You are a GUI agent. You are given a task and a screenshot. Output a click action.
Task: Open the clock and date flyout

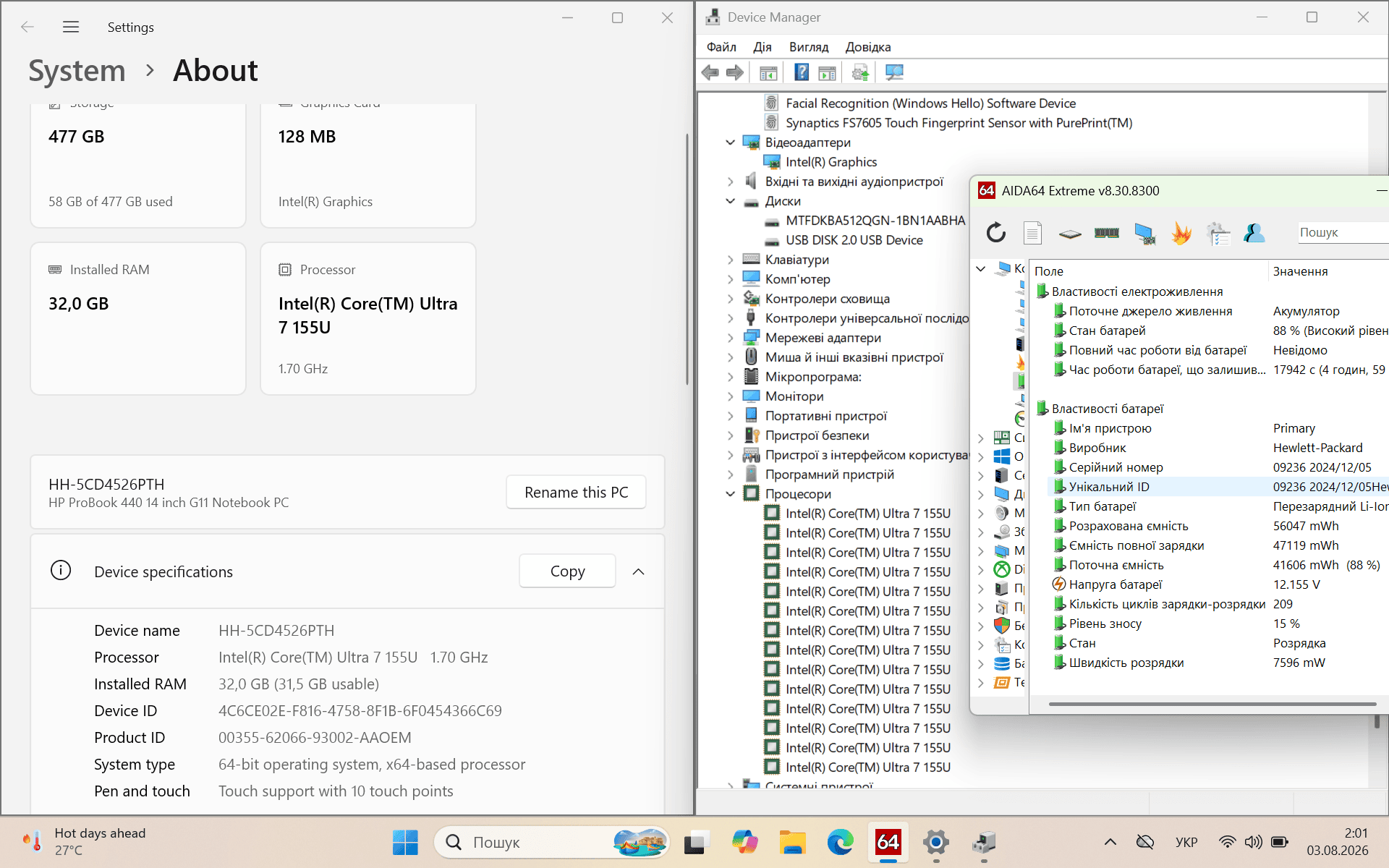click(x=1337, y=842)
